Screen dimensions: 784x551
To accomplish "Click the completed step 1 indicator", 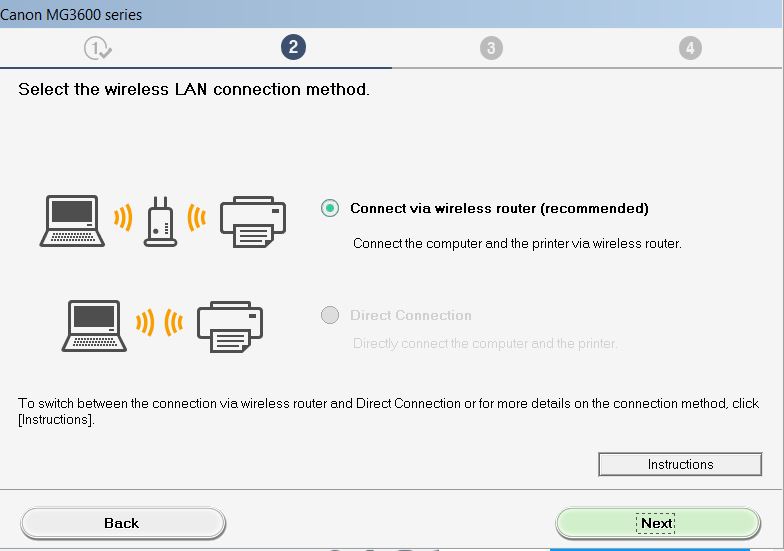I will click(98, 48).
